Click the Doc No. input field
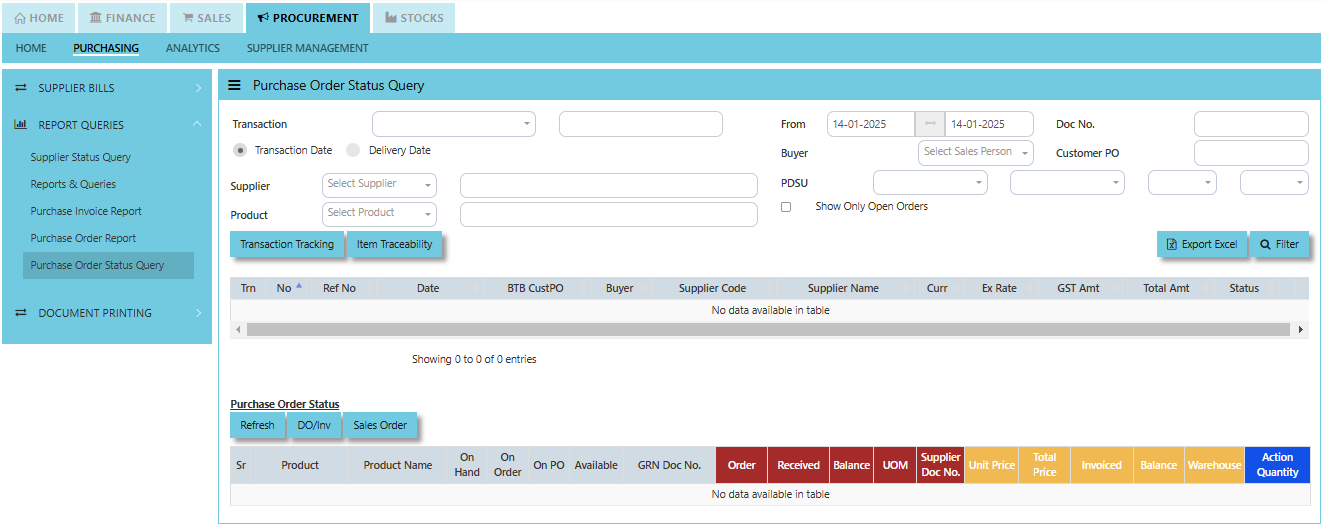Image resolution: width=1325 pixels, height=528 pixels. point(1251,124)
